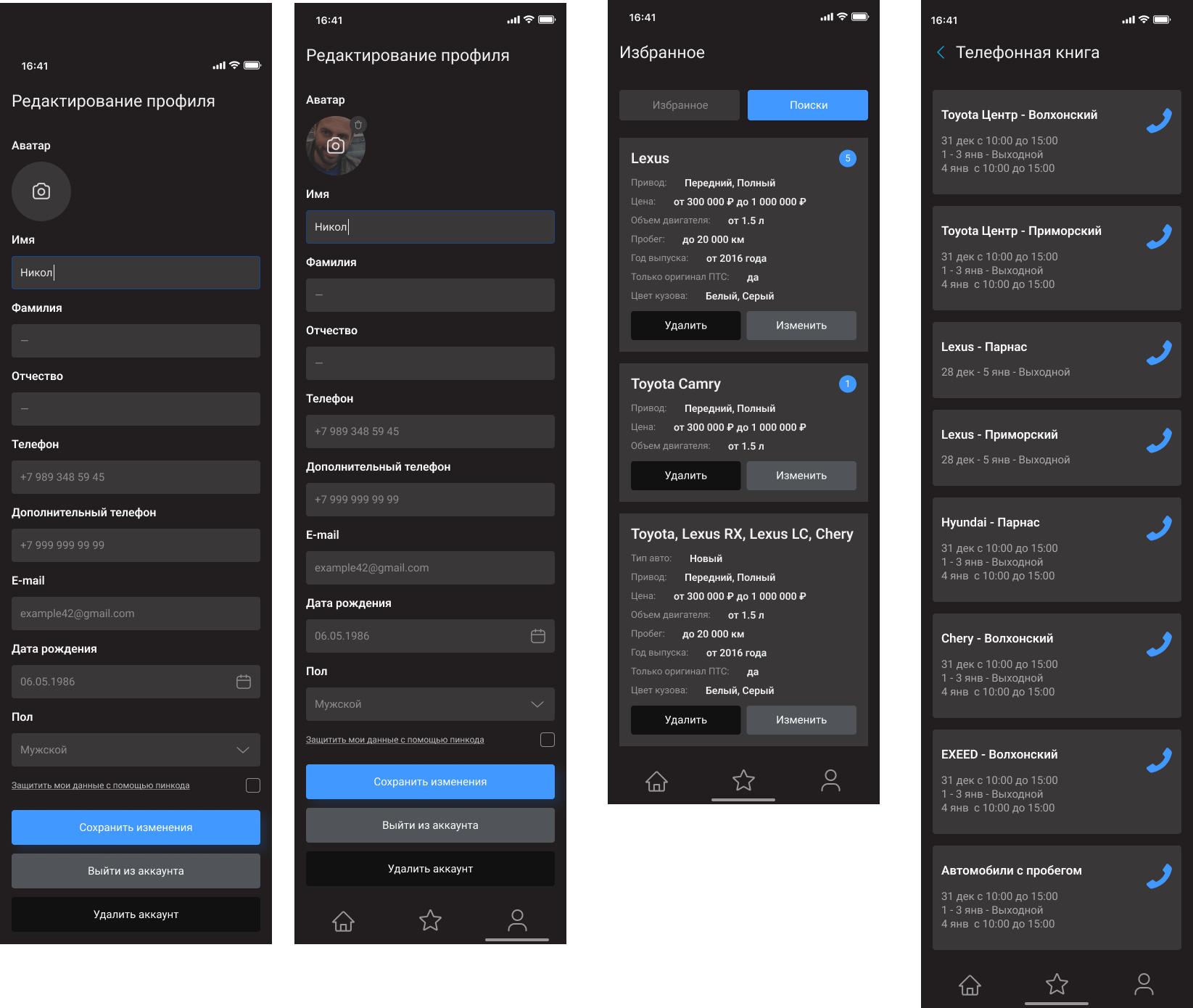Focus the Фамилия field on the profile screen with bottom navigation
Screen dimensions: 1193x1008
[430, 295]
